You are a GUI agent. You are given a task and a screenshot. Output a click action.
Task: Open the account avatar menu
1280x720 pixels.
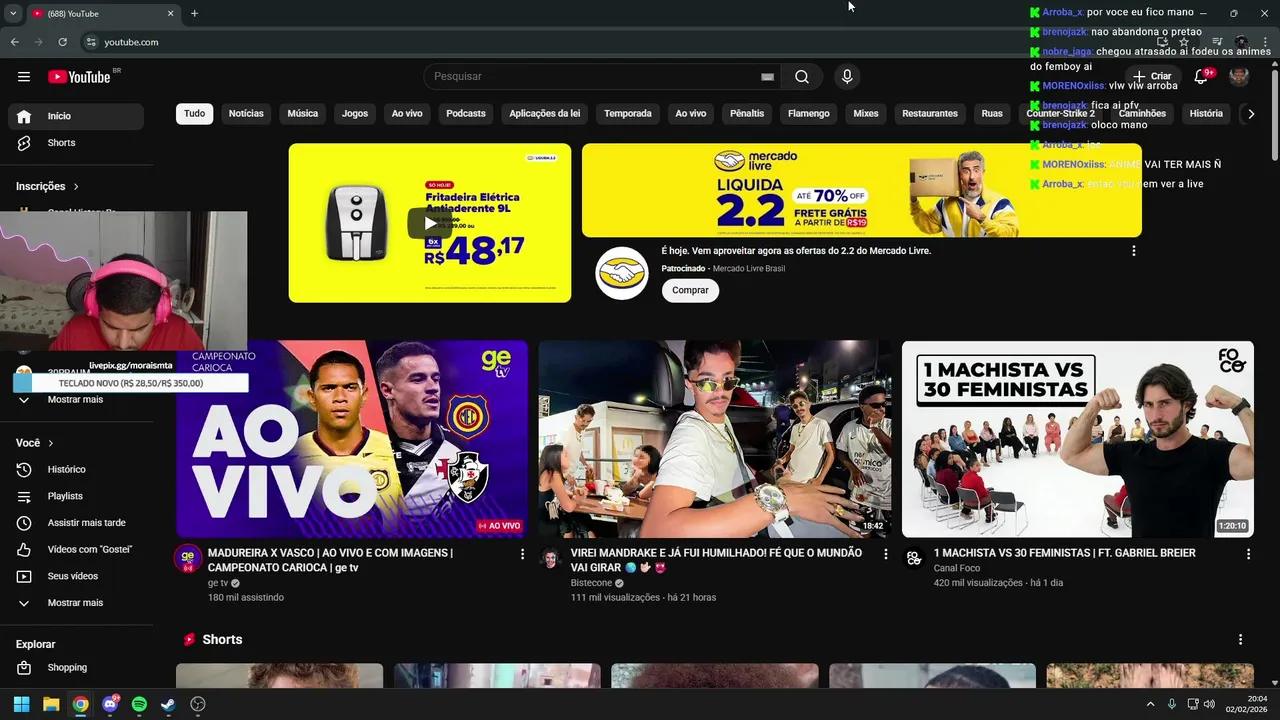click(x=1239, y=77)
